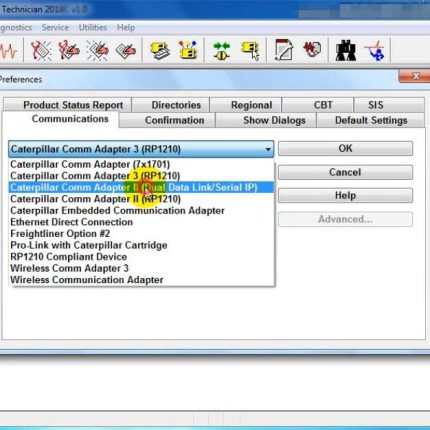
Task: Collapse the communication adapter dropdown arrow
Action: [268, 149]
